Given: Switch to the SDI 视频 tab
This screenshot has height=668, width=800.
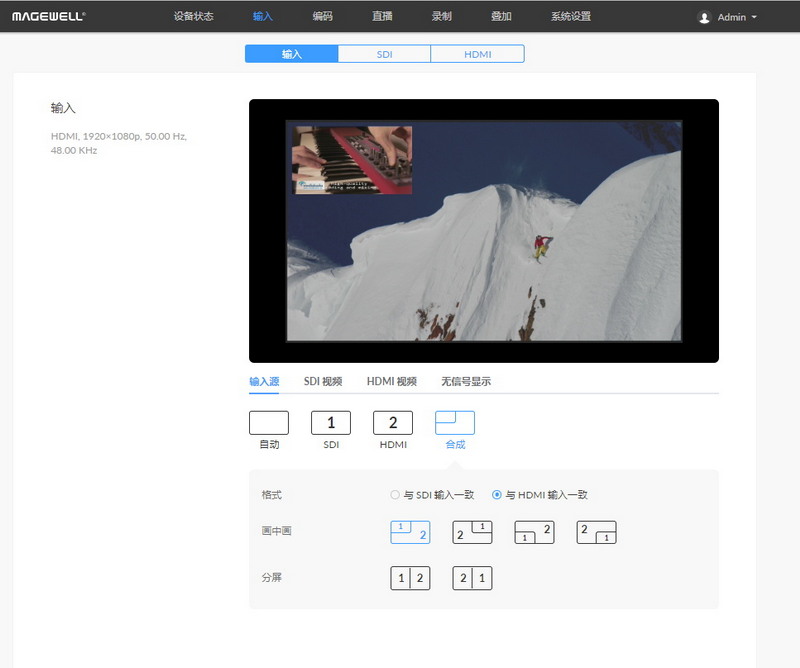Looking at the screenshot, I should [x=323, y=381].
